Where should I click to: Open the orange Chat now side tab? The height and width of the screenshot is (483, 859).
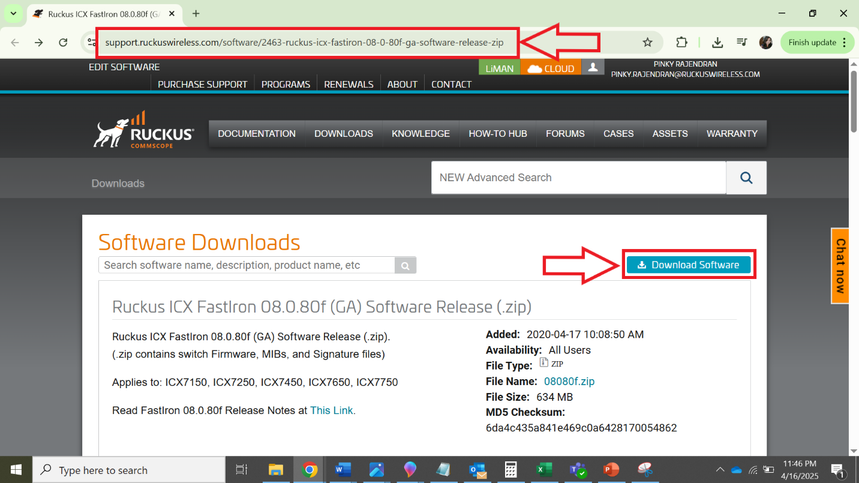(840, 266)
